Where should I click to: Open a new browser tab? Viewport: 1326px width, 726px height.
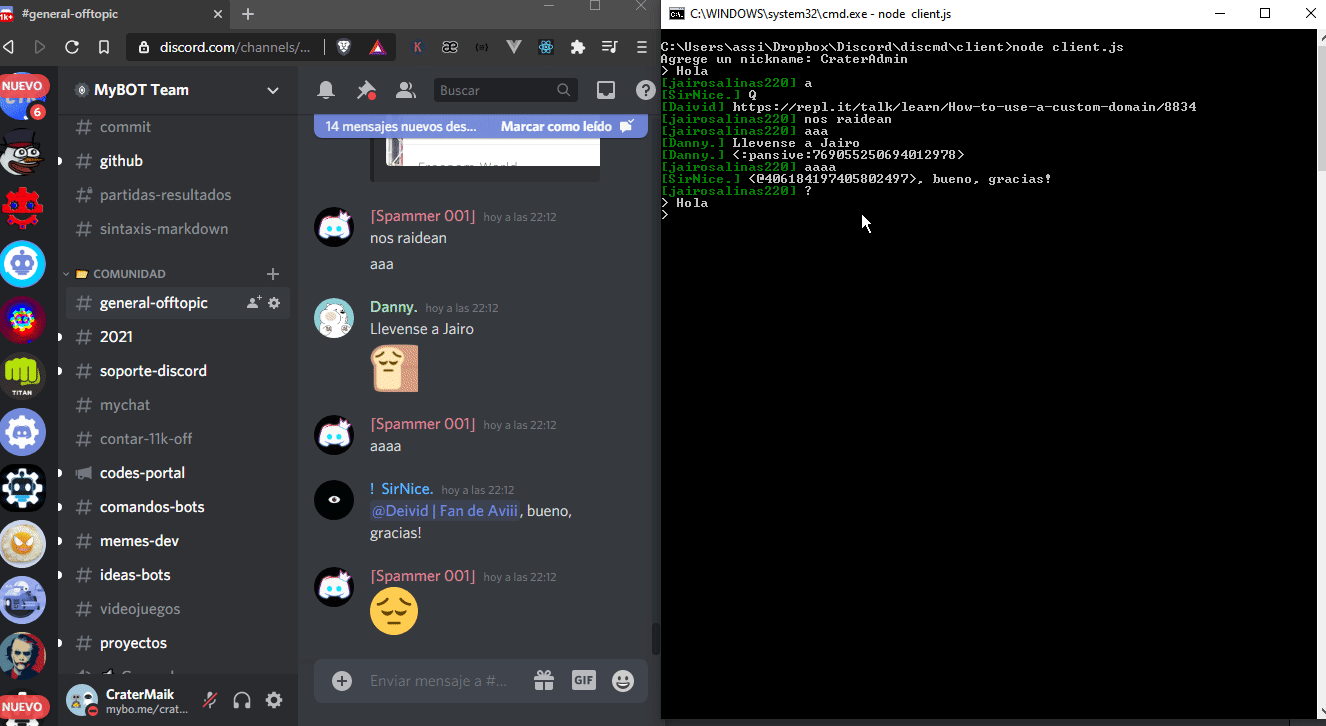click(248, 14)
